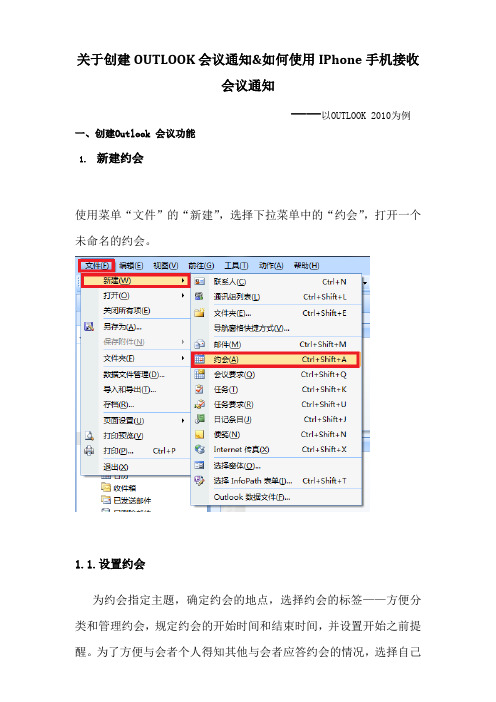The height and width of the screenshot is (702, 496).
Task: Expand the 文件夹(F) submenu arrow
Action: pos(183,358)
